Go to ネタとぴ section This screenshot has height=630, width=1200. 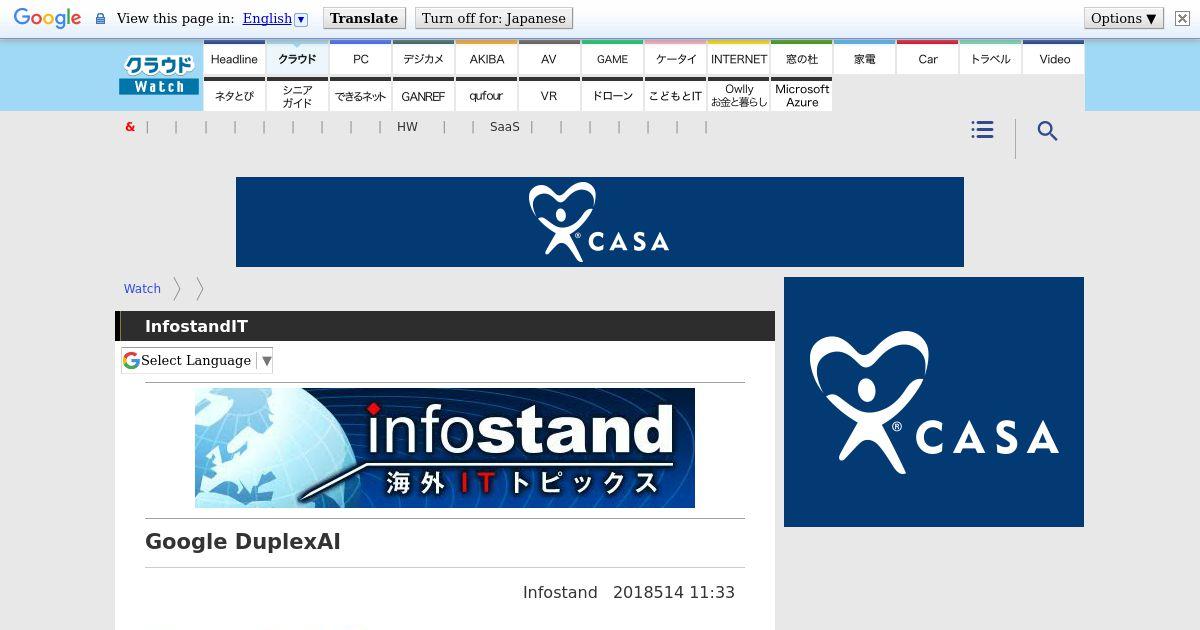click(x=234, y=96)
